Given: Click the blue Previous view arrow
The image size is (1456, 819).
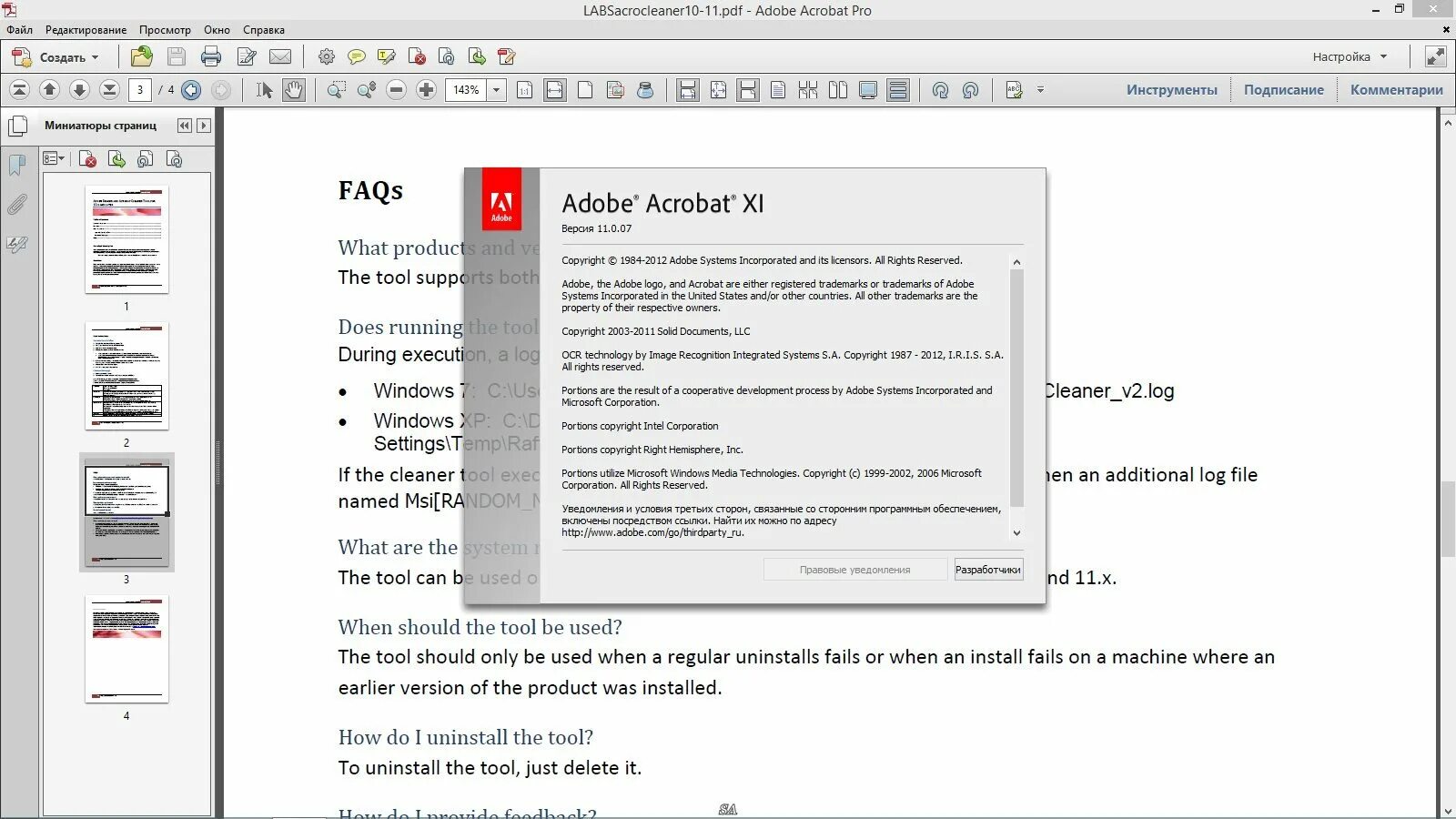Looking at the screenshot, I should (x=191, y=89).
